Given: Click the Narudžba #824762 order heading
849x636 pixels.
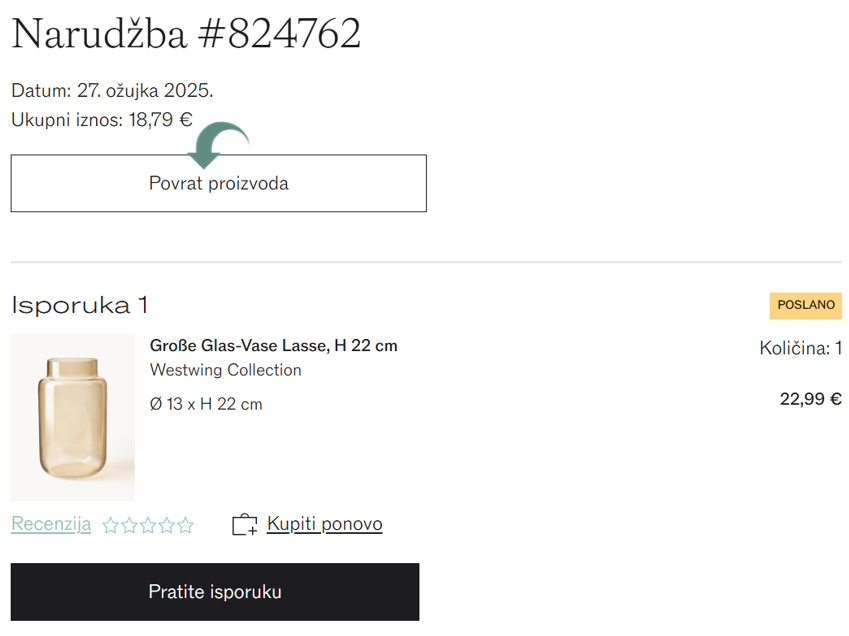Looking at the screenshot, I should [x=186, y=34].
